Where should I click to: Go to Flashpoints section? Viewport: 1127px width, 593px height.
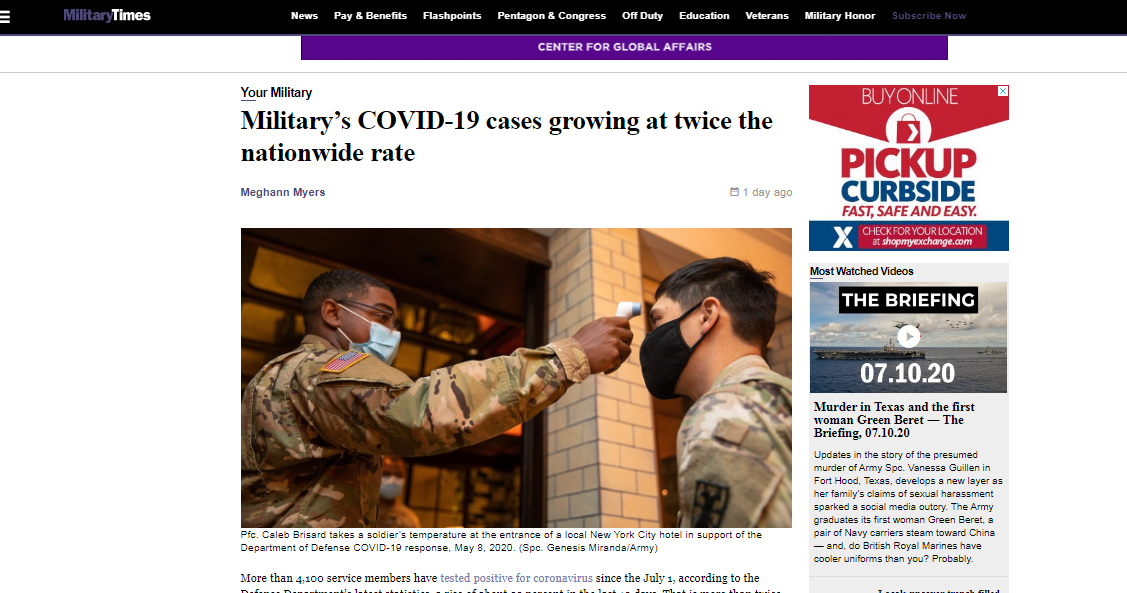coord(452,16)
